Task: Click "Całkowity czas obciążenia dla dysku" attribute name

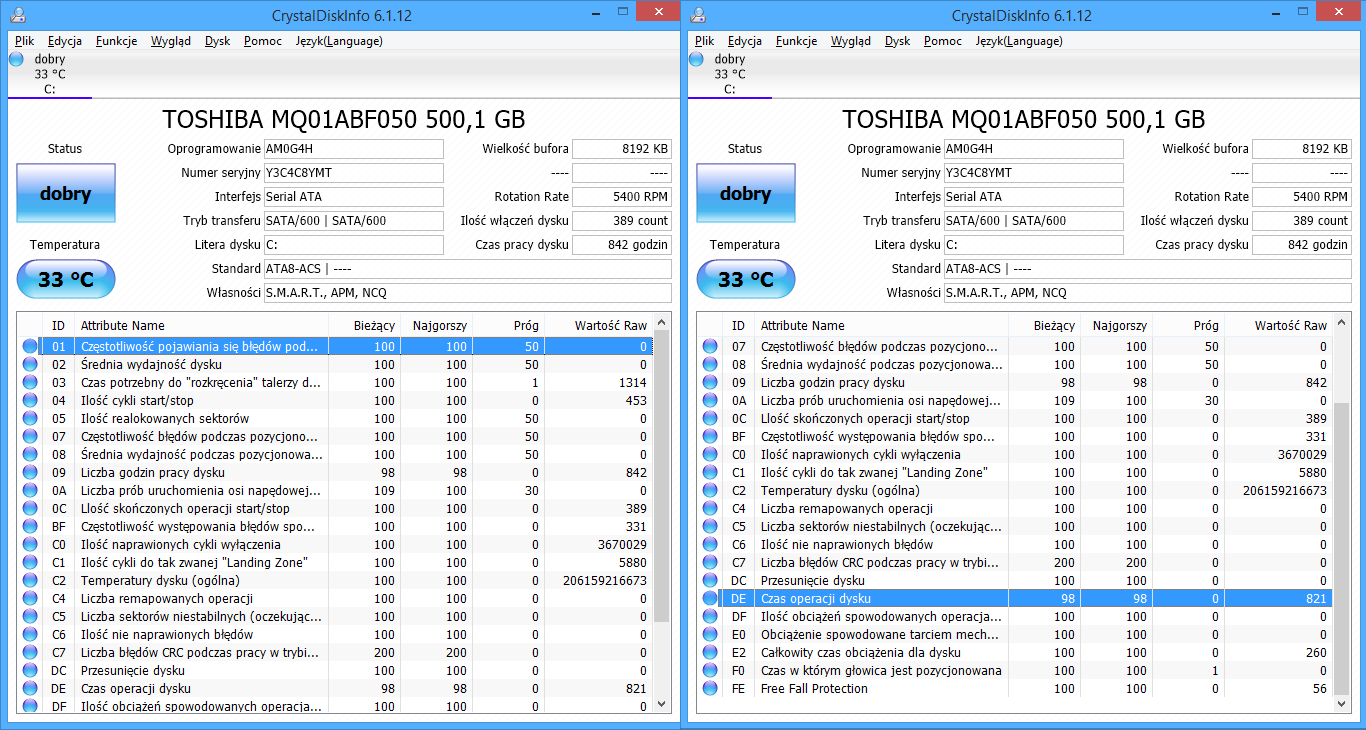Action: (x=861, y=653)
